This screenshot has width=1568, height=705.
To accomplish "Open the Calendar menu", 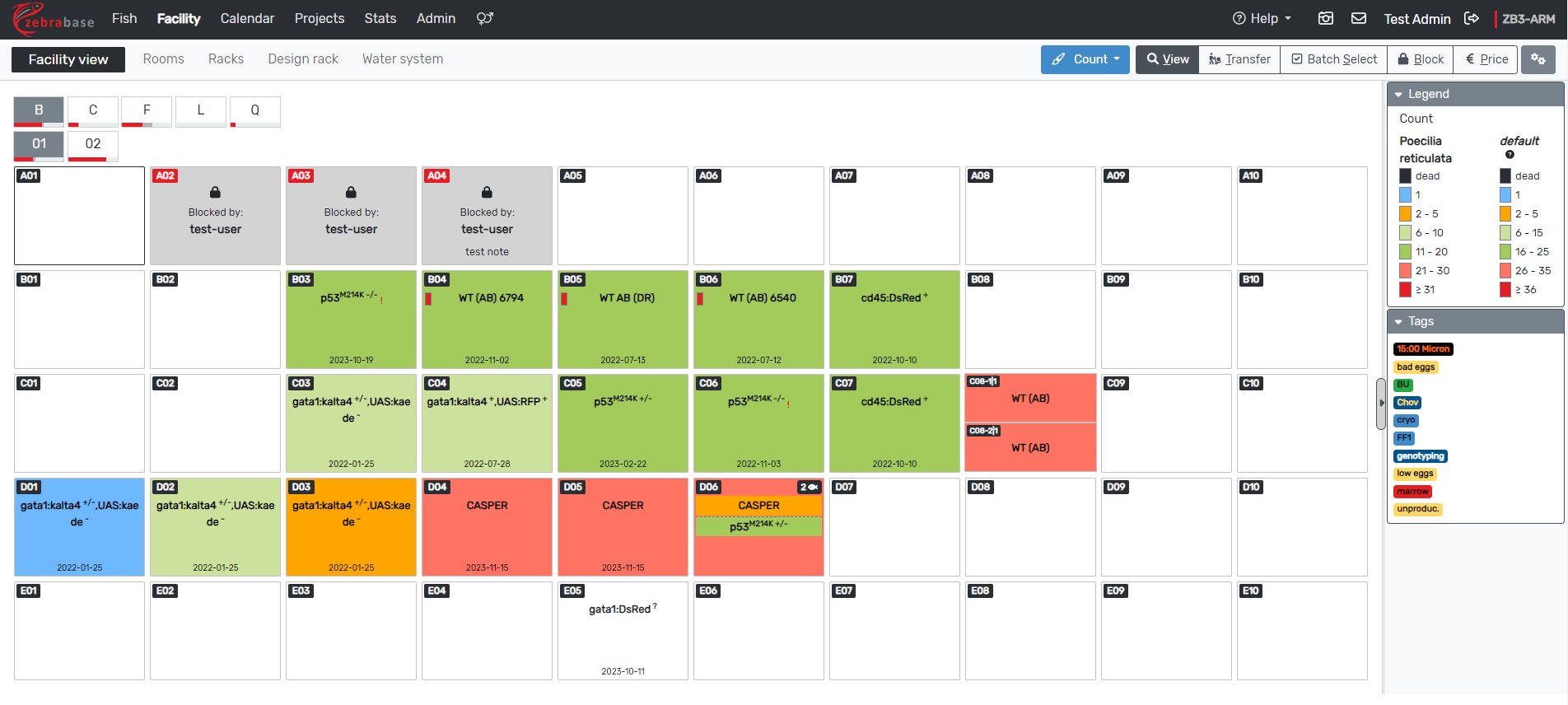I will pyautogui.click(x=247, y=18).
